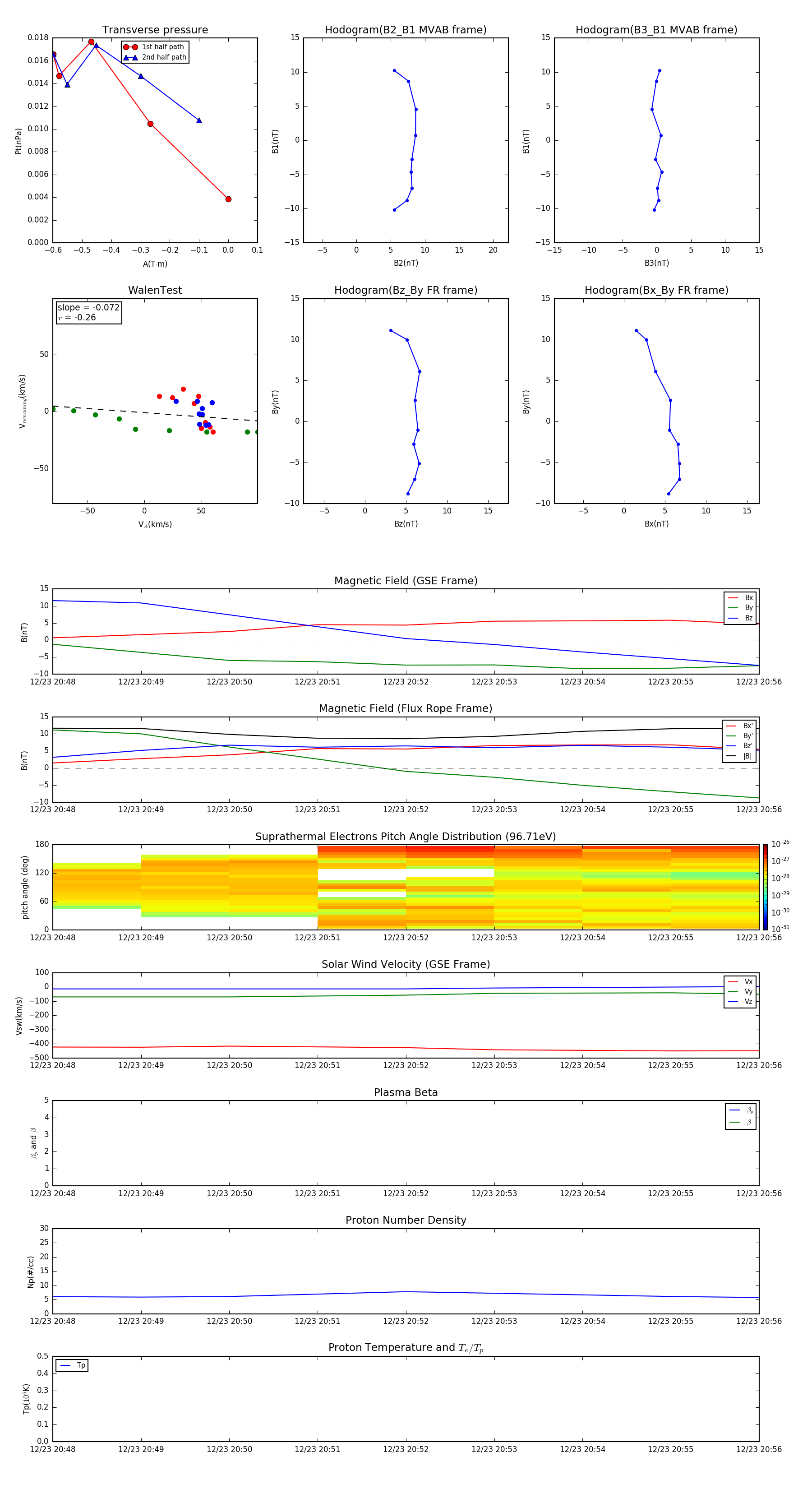Click the 'Np(#/cc)' axis label
The width and height of the screenshot is (812, 1489).
click(x=31, y=1272)
